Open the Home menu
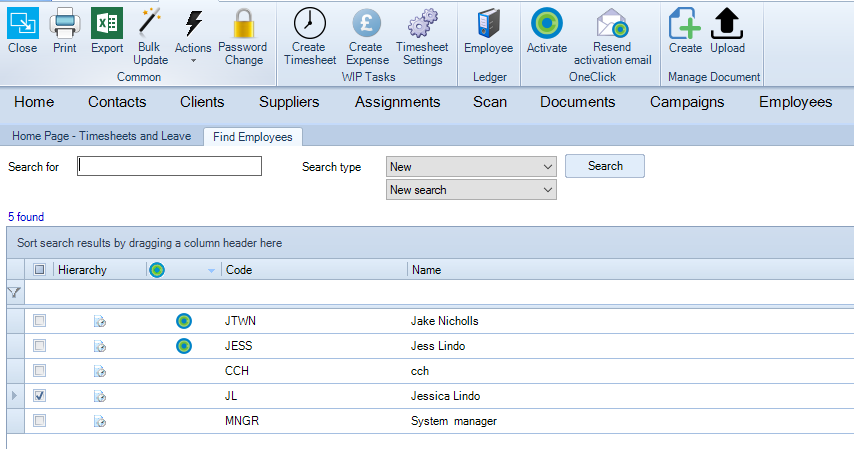 click(34, 102)
